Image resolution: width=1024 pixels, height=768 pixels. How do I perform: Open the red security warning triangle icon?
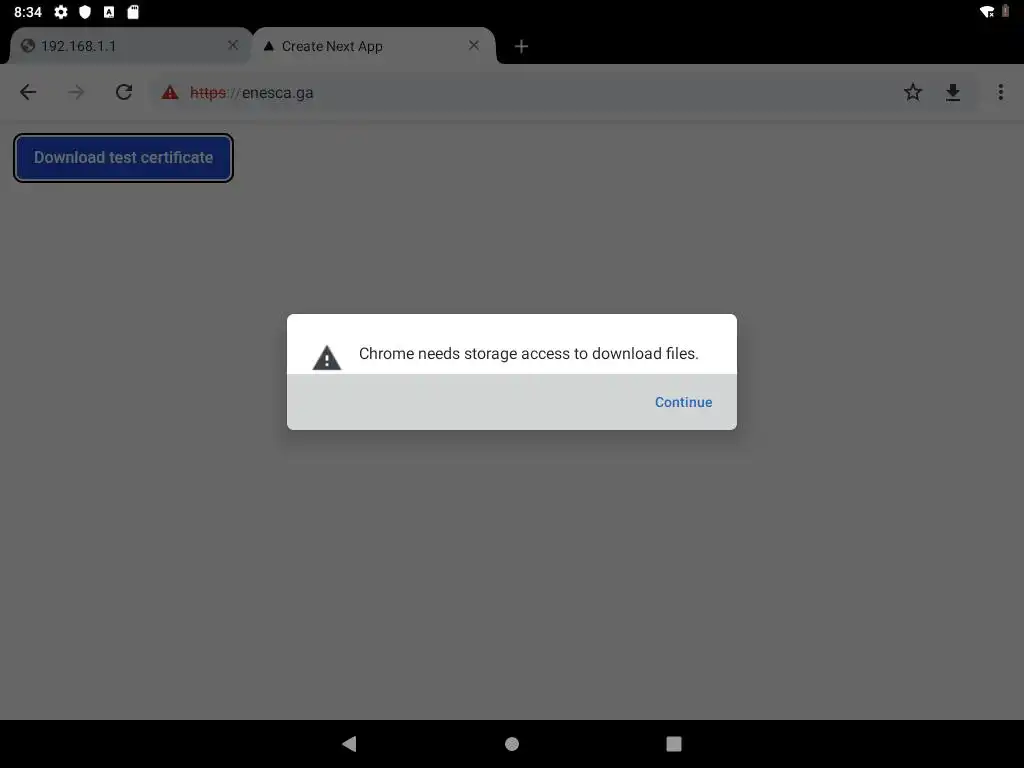pos(170,93)
